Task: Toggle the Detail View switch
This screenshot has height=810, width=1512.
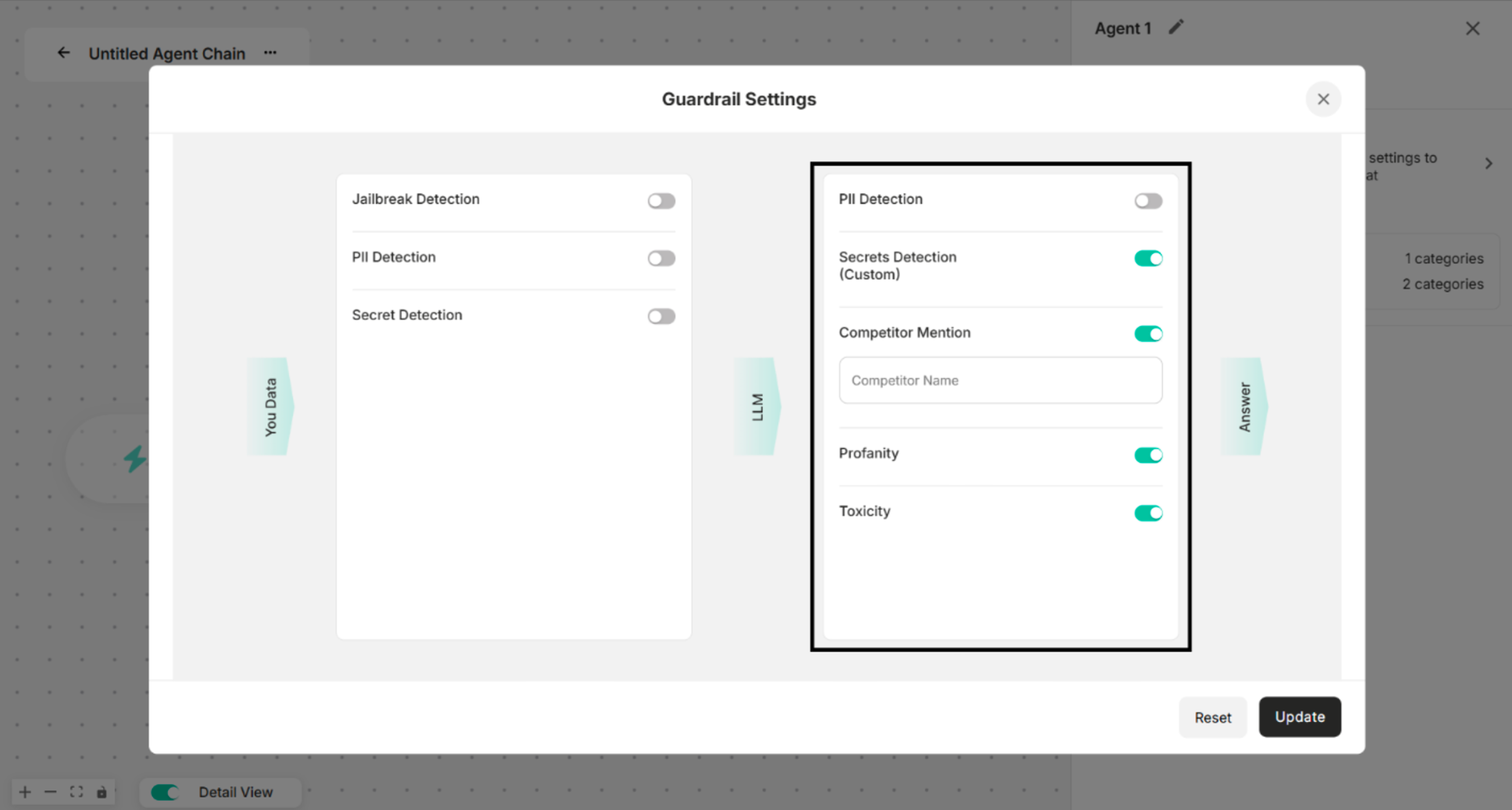Action: (x=165, y=792)
